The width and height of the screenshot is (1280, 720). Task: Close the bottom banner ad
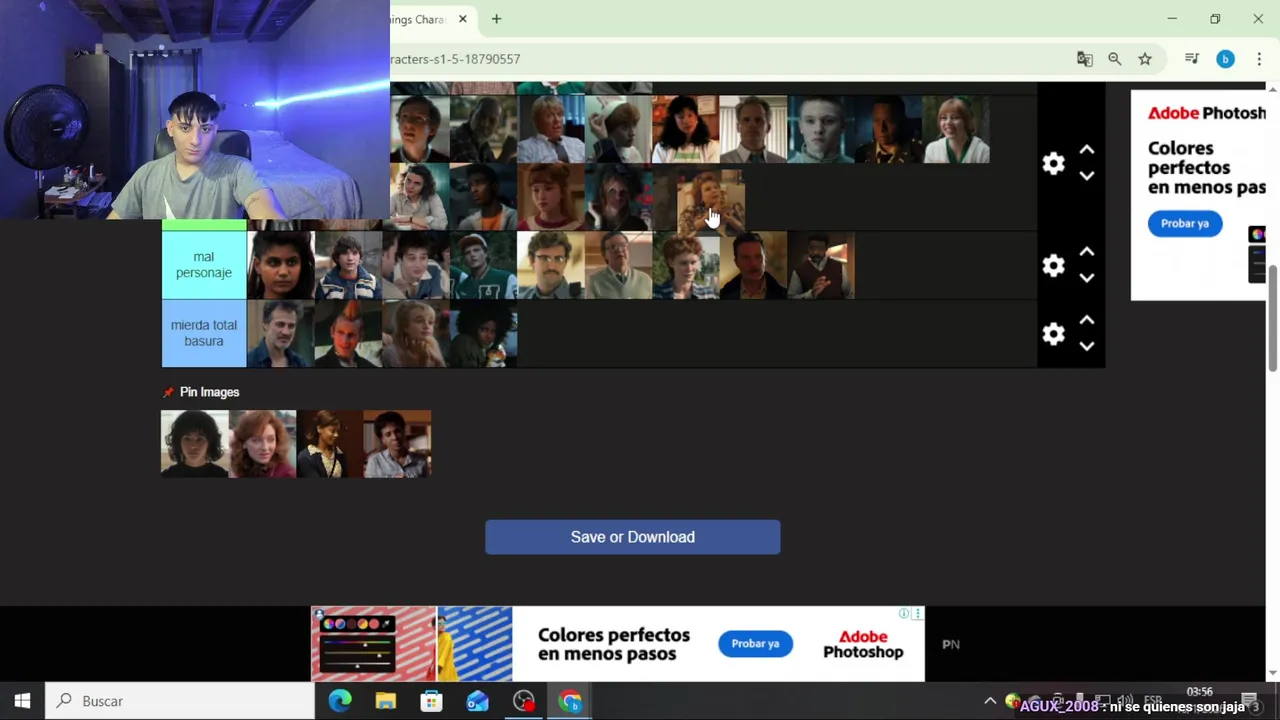point(917,613)
